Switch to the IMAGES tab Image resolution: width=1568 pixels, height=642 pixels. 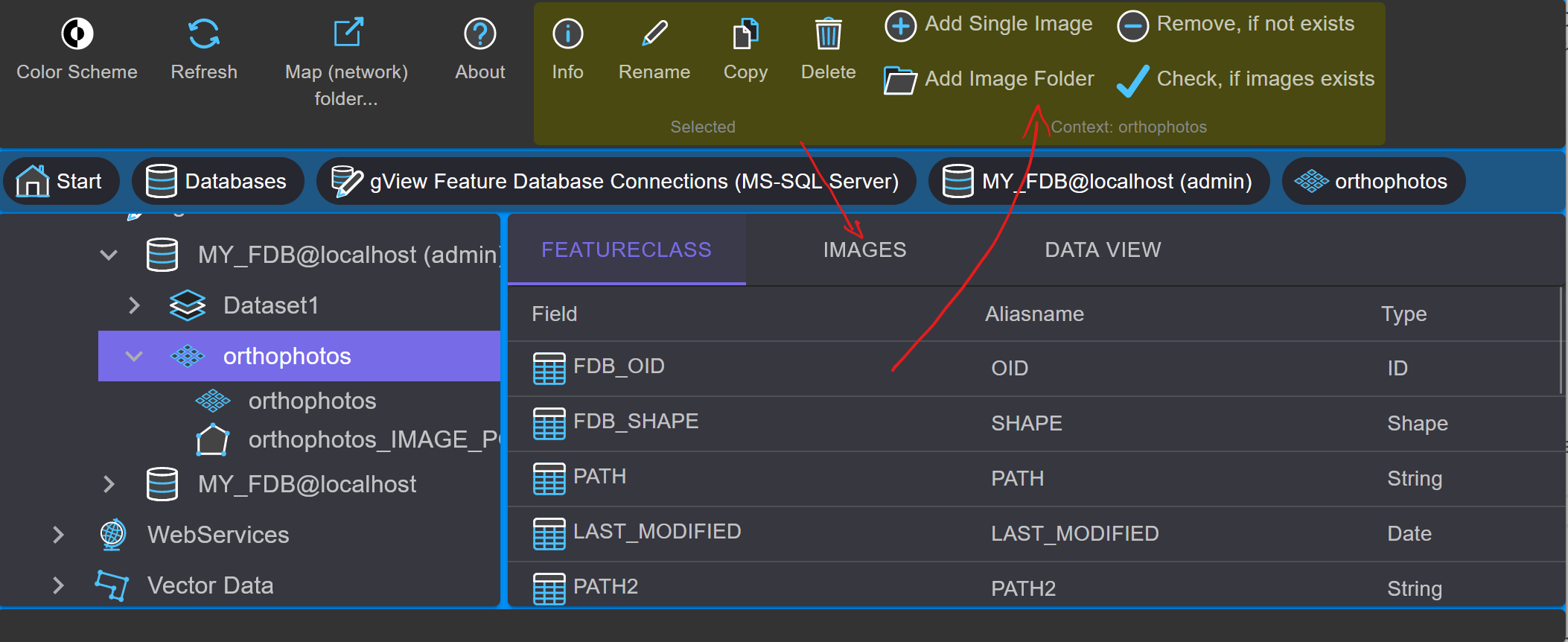coord(864,250)
